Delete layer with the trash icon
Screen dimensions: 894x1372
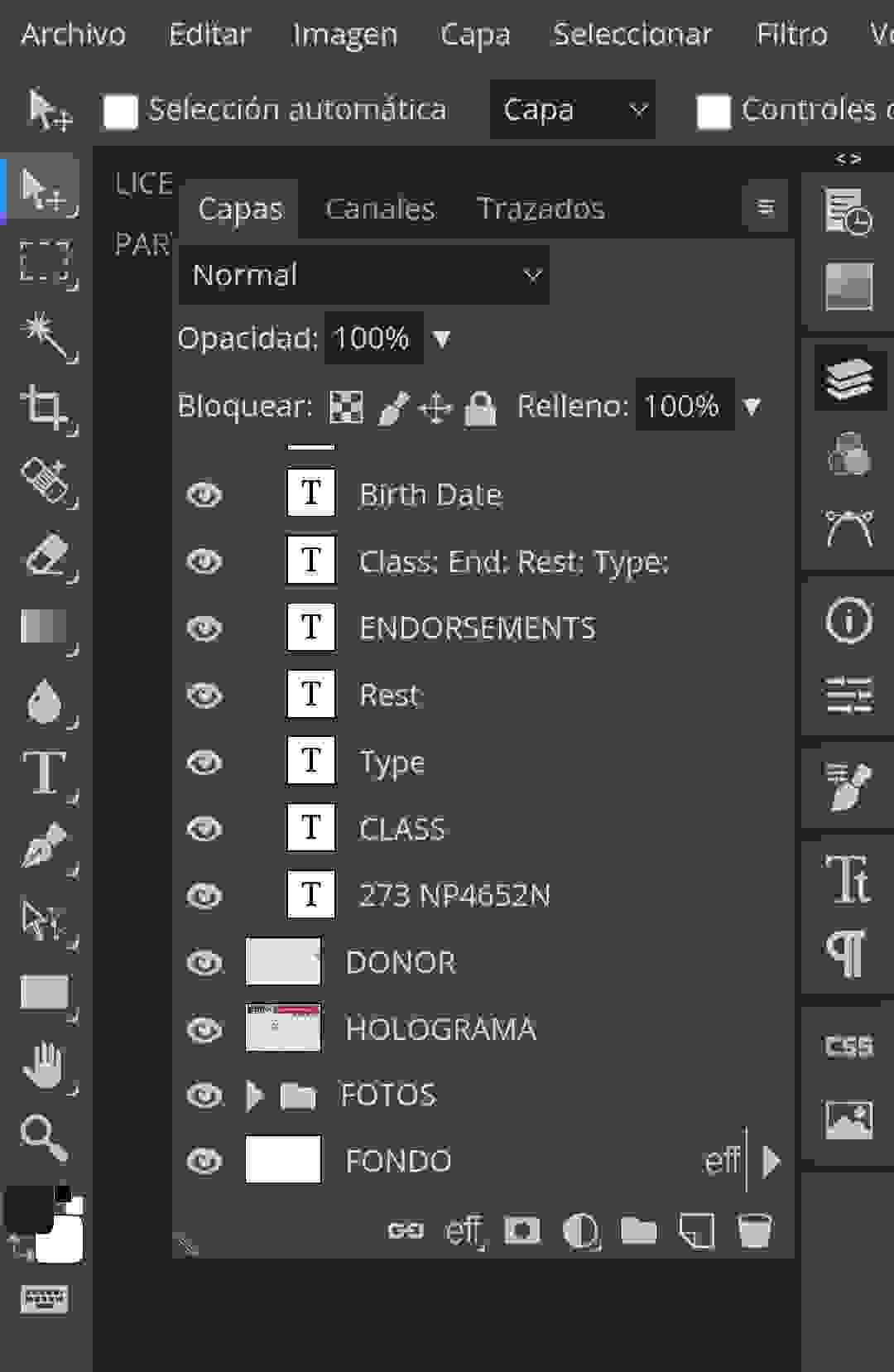click(x=755, y=1230)
